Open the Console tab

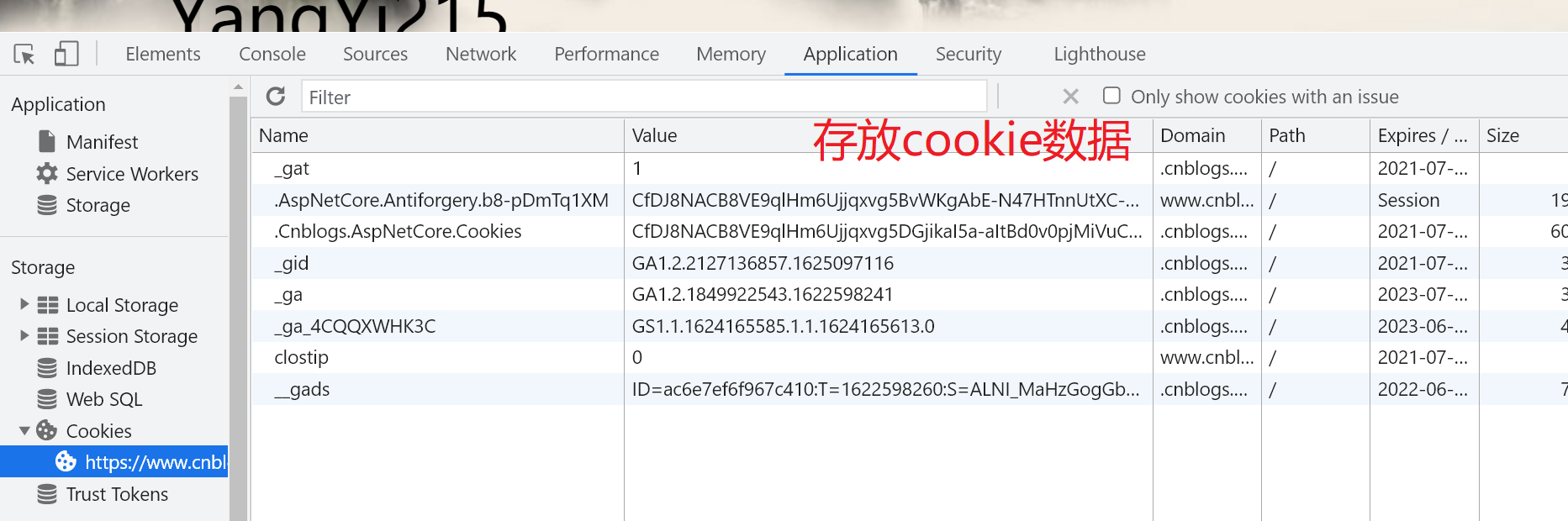coord(272,54)
